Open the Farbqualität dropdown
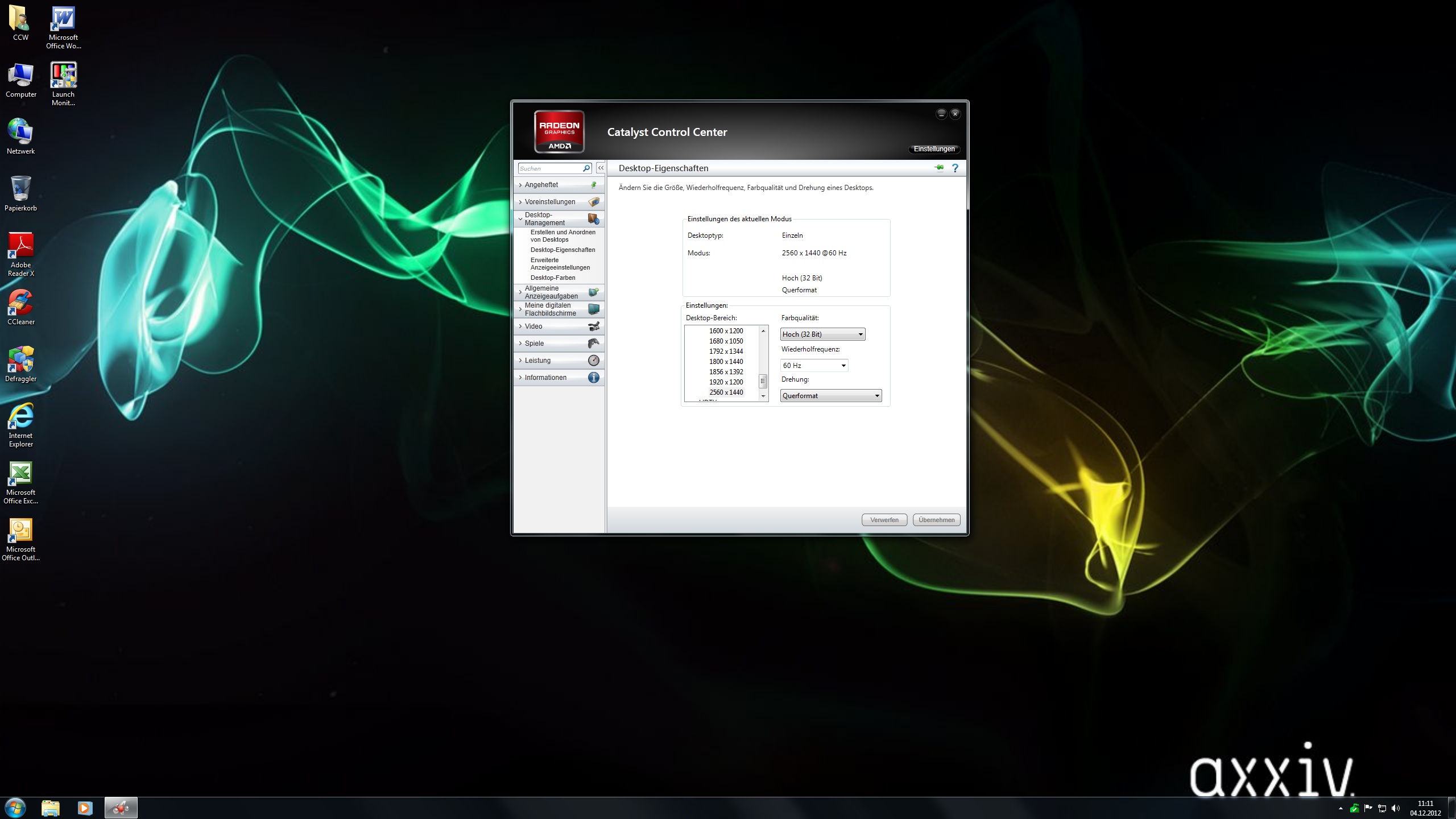The image size is (1456, 819). click(x=822, y=334)
